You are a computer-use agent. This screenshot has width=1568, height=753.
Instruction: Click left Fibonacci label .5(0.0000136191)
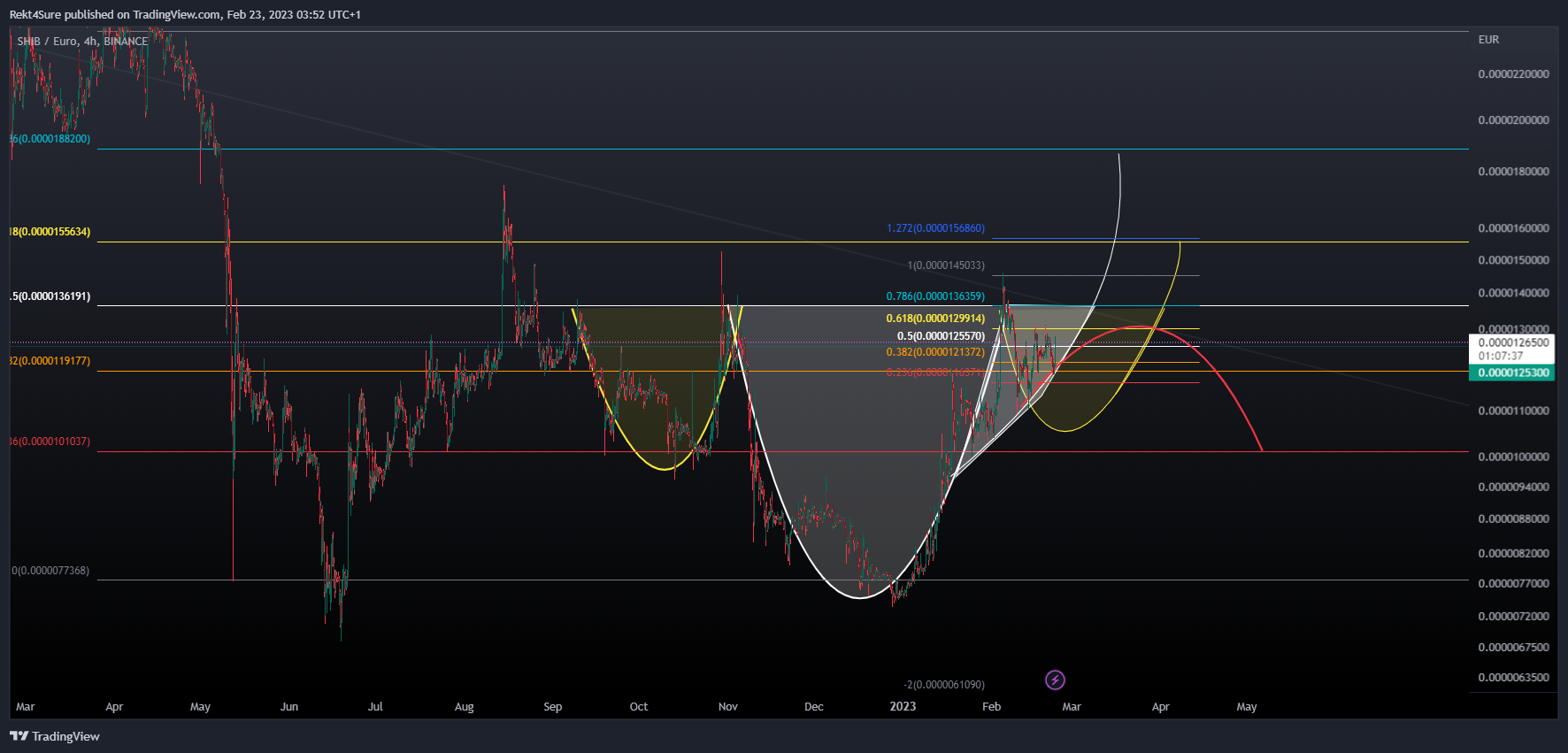click(50, 296)
